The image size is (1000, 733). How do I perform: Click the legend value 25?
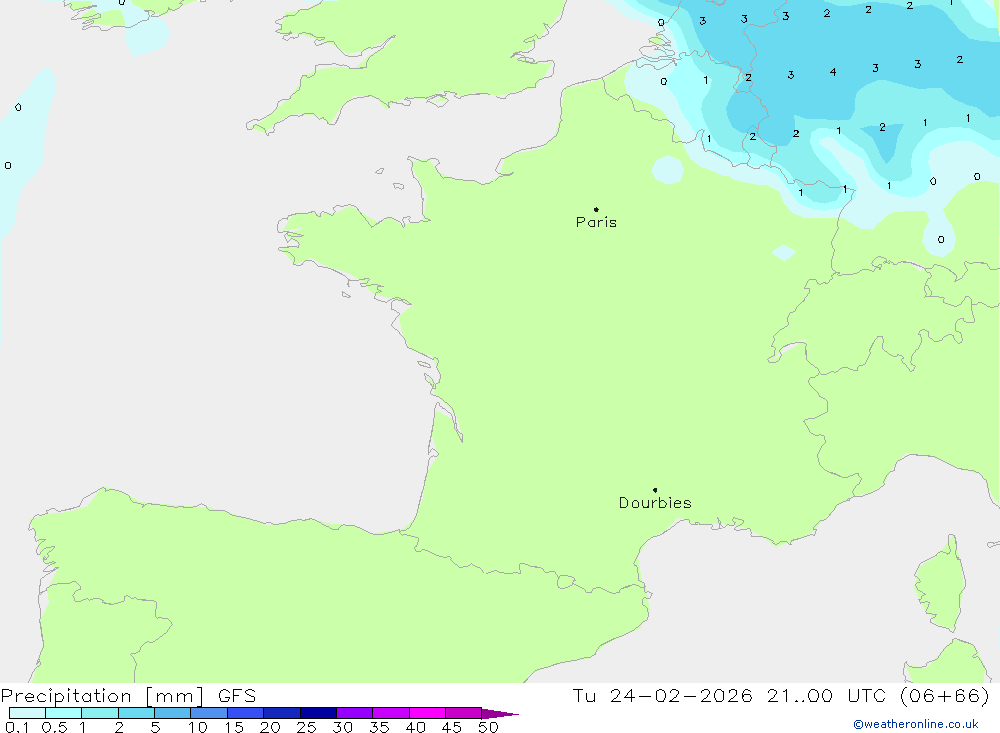click(307, 727)
